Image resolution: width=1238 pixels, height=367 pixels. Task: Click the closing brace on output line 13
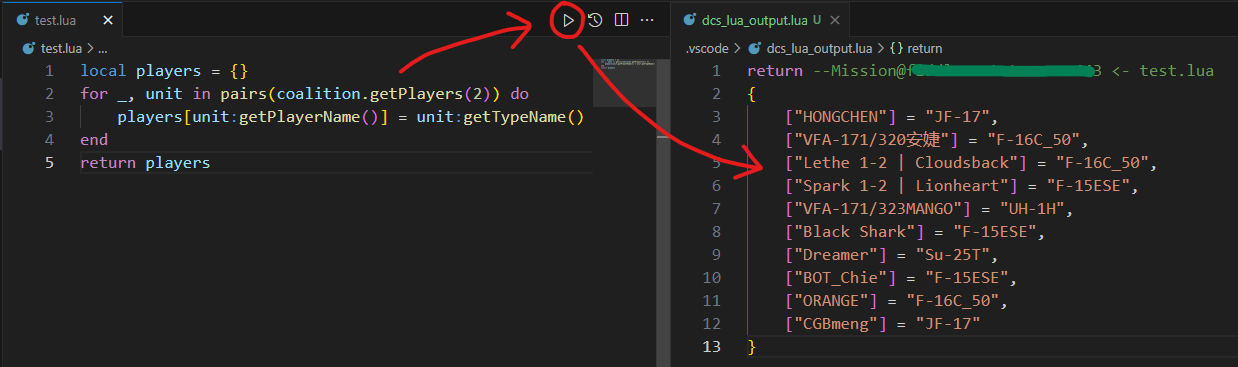click(752, 347)
